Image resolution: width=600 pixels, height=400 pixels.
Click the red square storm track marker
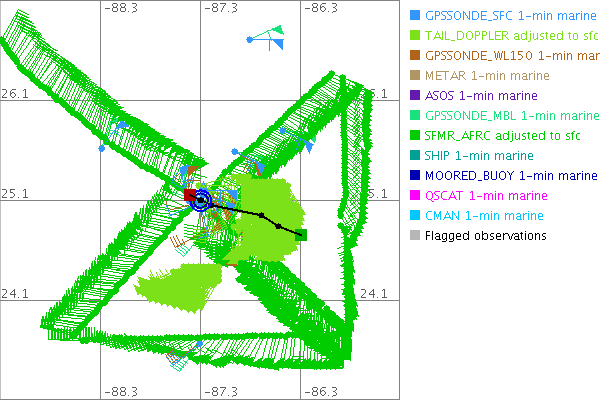click(190, 195)
